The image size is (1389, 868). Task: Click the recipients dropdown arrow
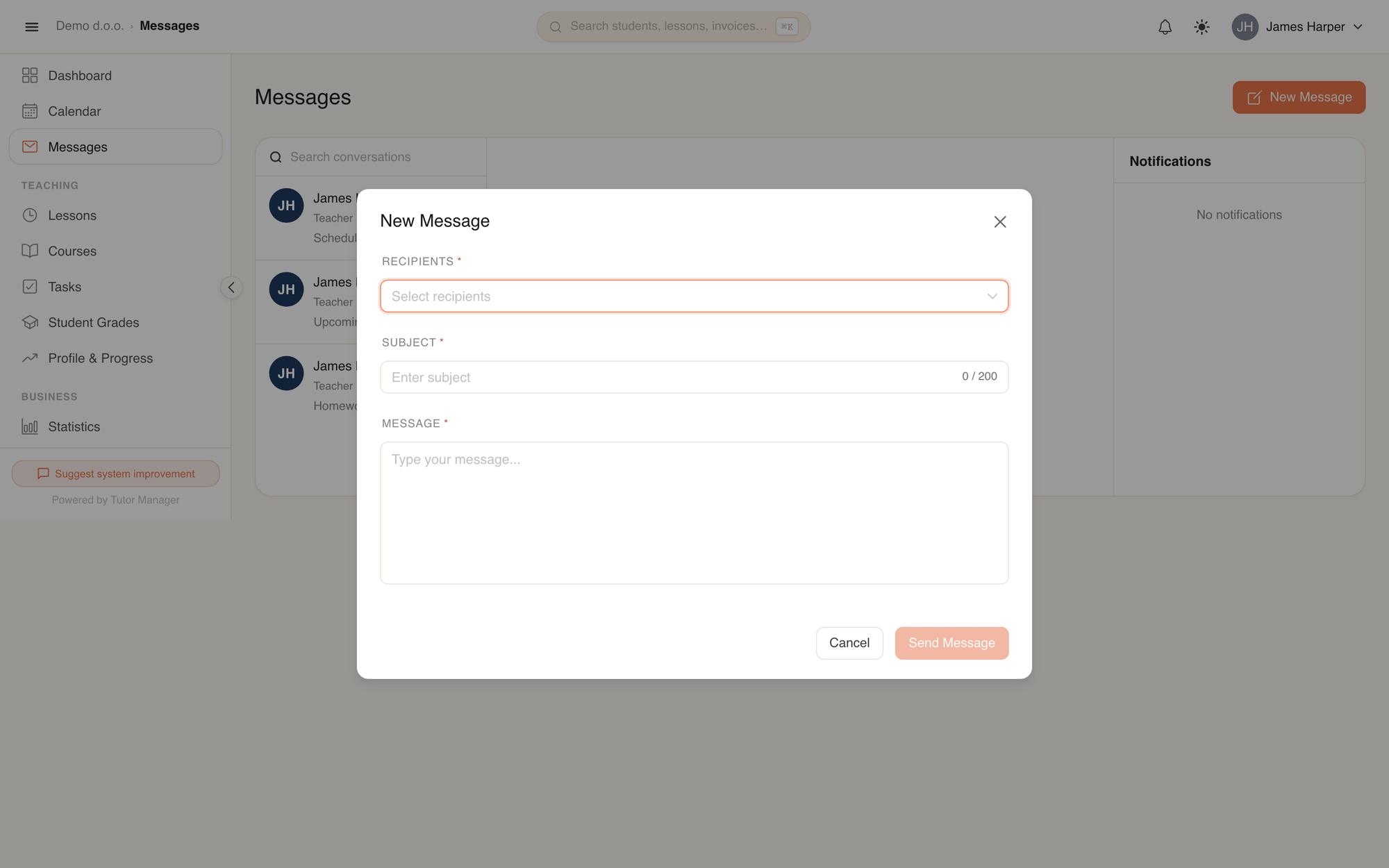tap(992, 297)
